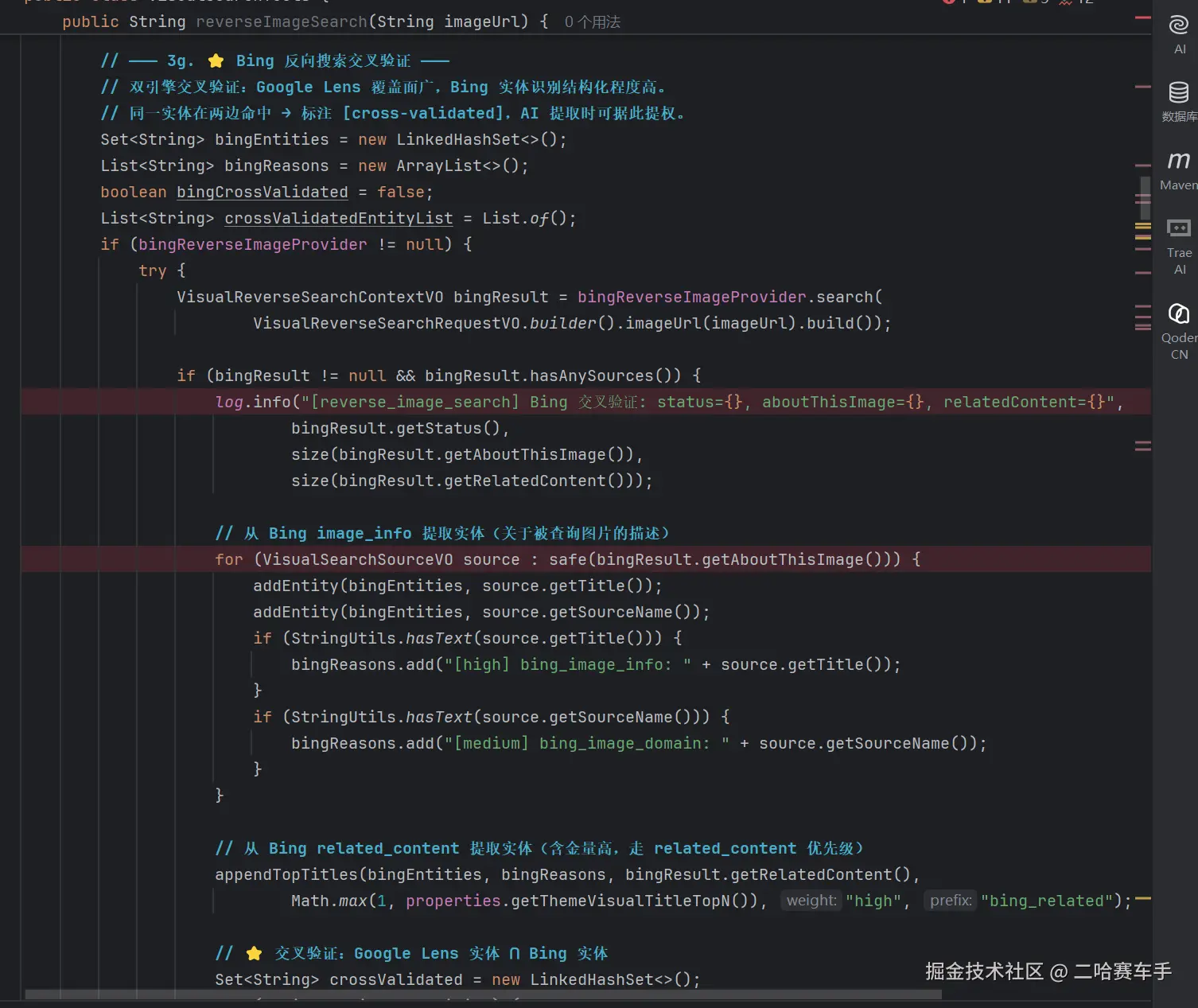The height and width of the screenshot is (1008, 1198).
Task: Place cursor on bingCrossValidated variable declaration
Action: pos(263,192)
